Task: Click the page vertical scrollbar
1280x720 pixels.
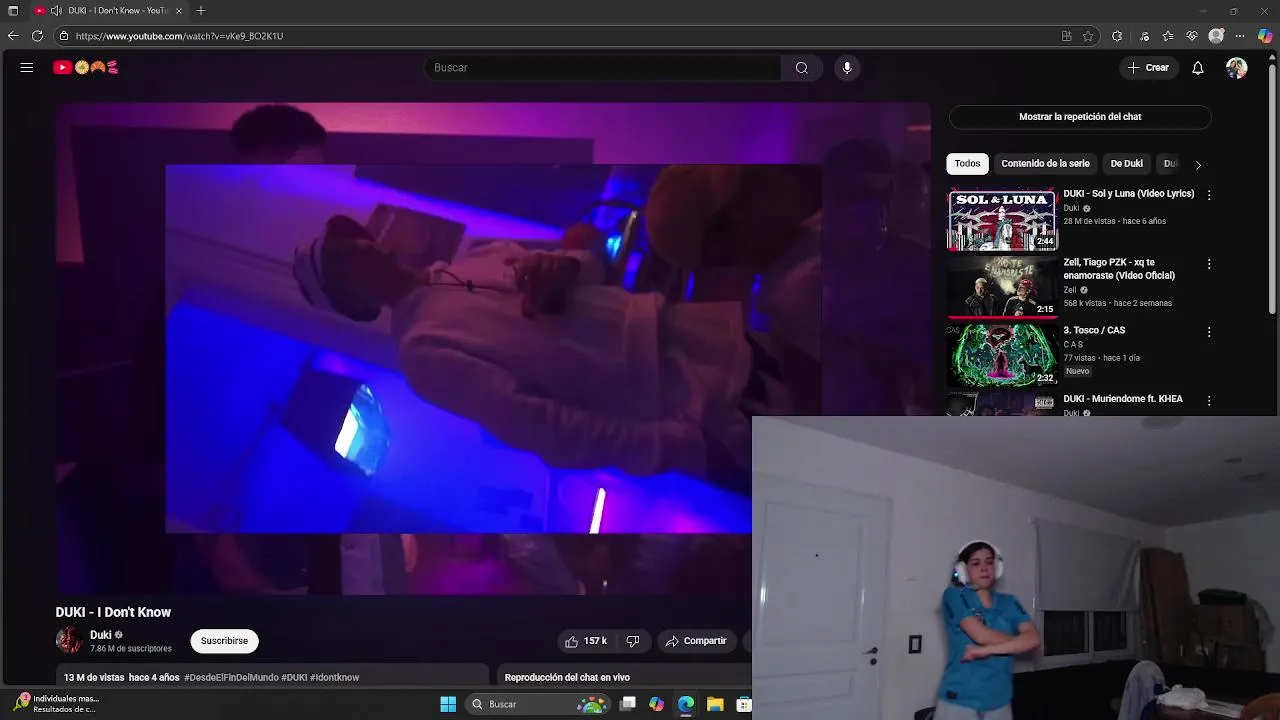Action: tap(1274, 190)
